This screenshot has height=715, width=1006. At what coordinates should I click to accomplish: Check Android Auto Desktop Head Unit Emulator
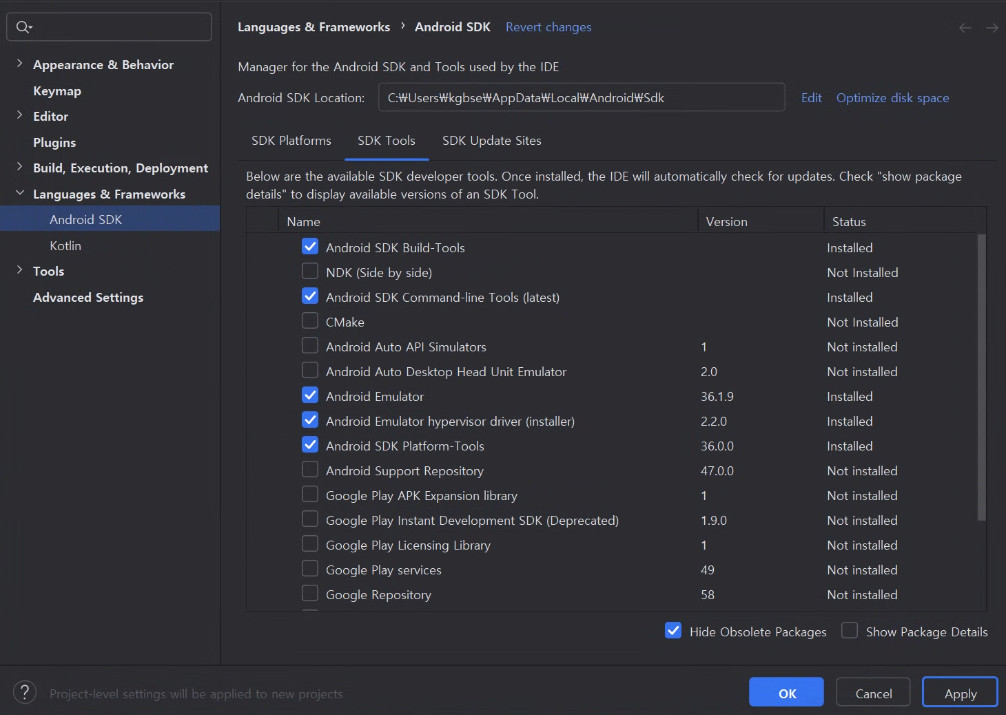310,370
